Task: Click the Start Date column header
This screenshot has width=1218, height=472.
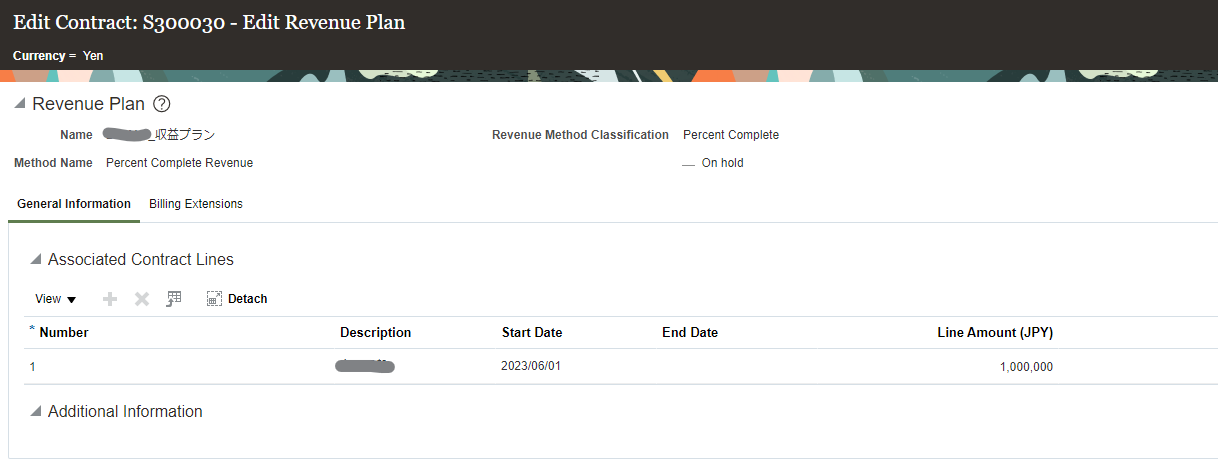Action: pyautogui.click(x=532, y=333)
